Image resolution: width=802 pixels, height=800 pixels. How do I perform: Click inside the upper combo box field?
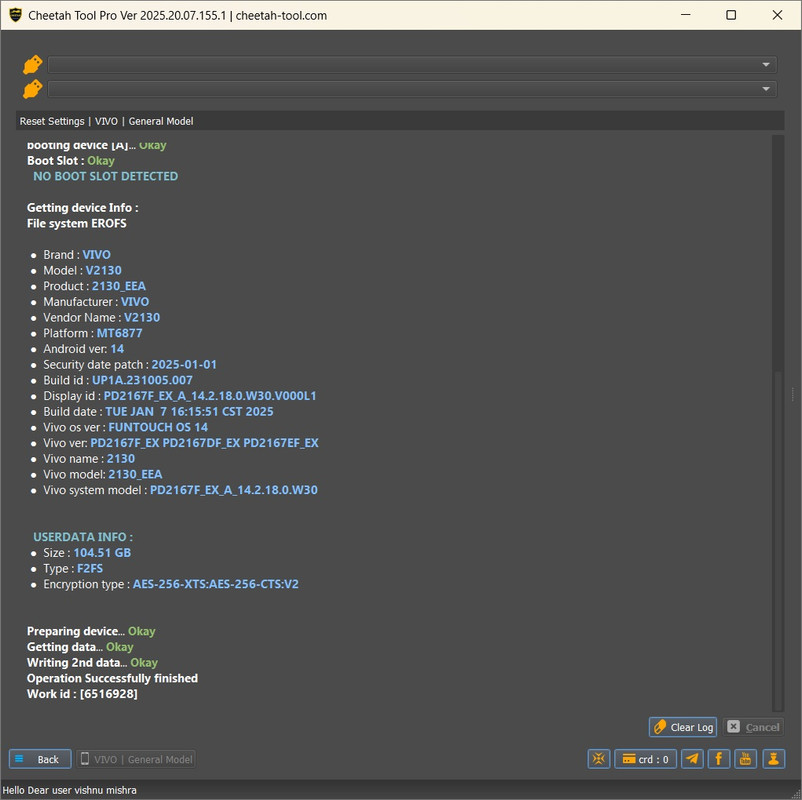412,65
